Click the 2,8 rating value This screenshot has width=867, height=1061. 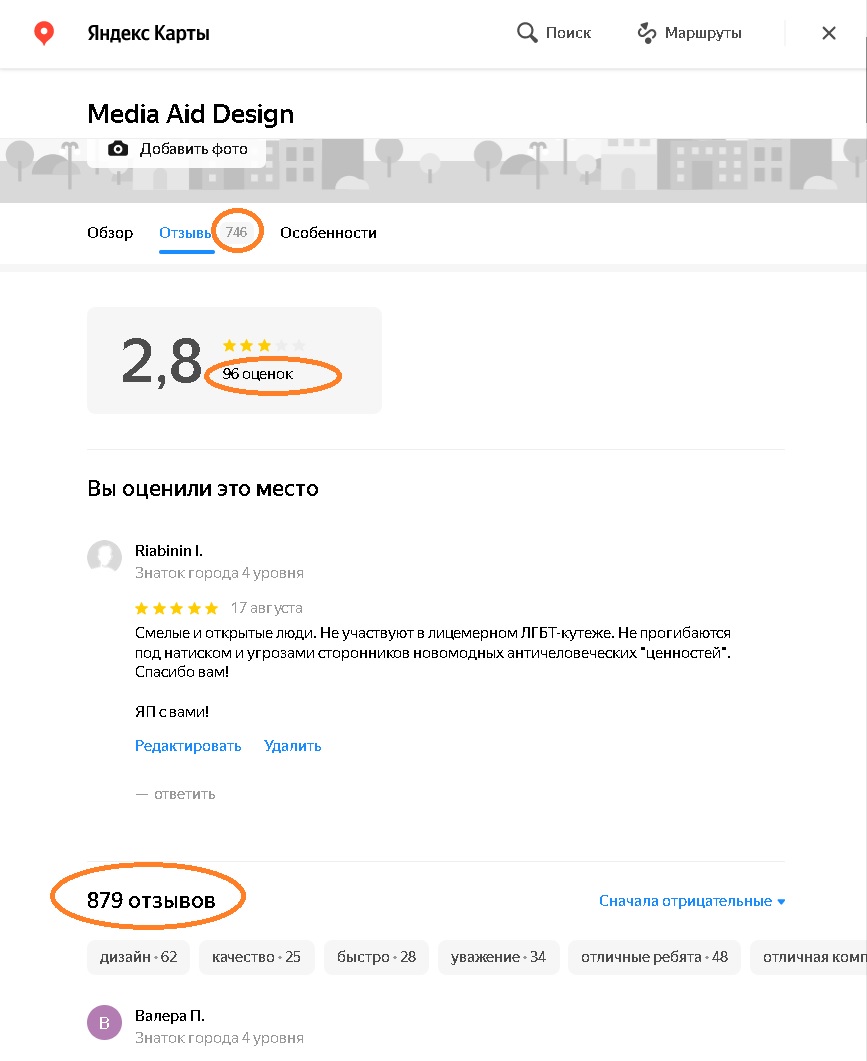(x=161, y=362)
